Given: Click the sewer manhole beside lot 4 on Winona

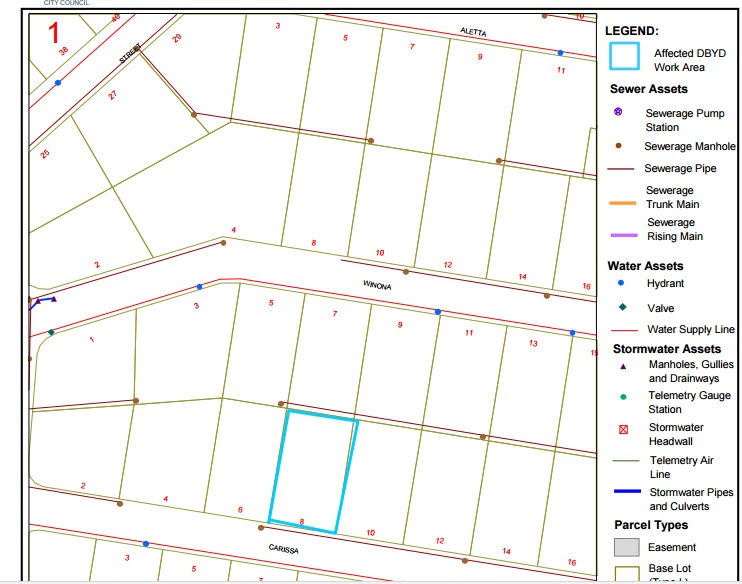Looking at the screenshot, I should (x=223, y=243).
